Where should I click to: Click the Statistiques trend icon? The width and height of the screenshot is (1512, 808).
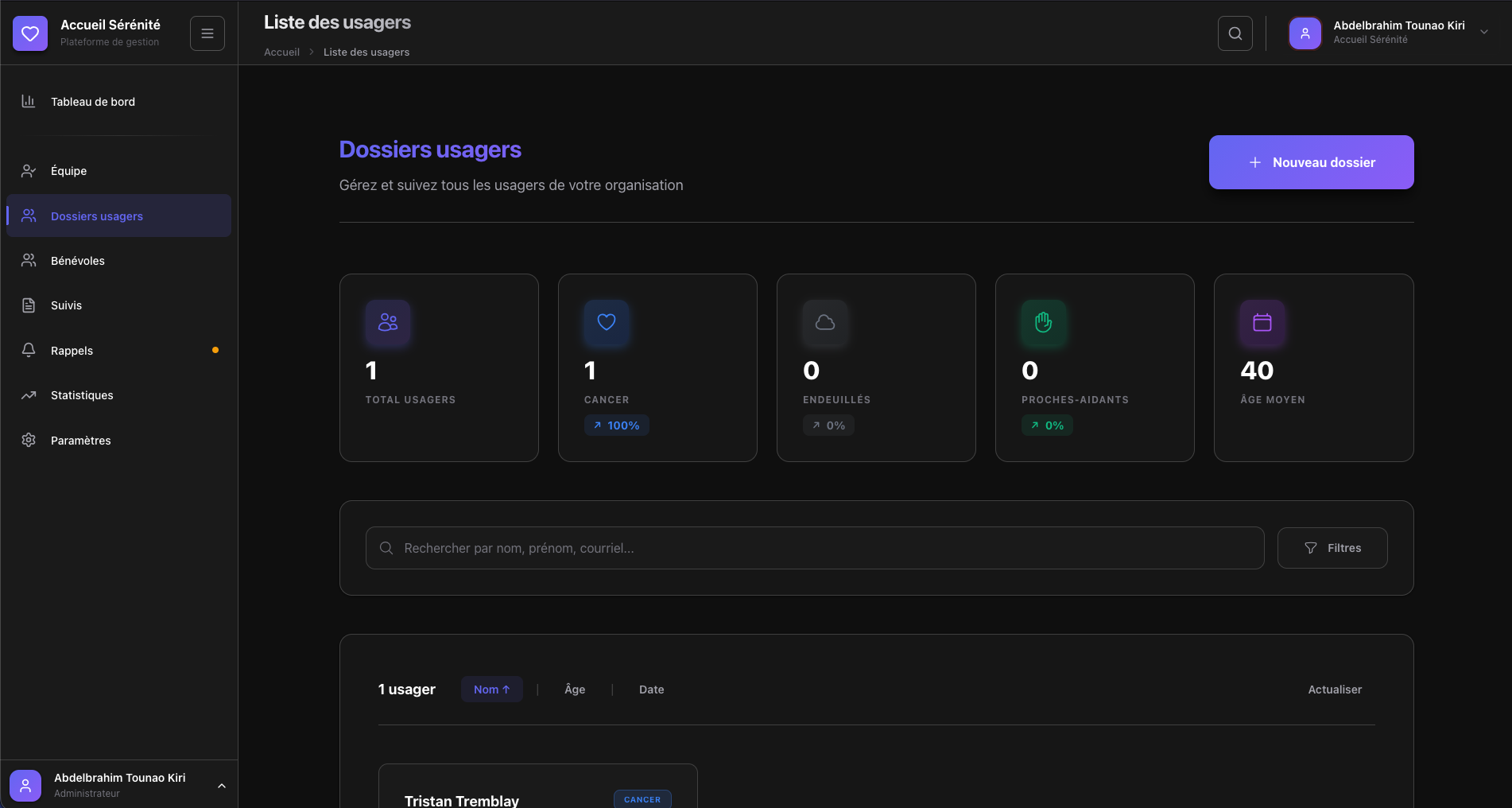point(29,395)
